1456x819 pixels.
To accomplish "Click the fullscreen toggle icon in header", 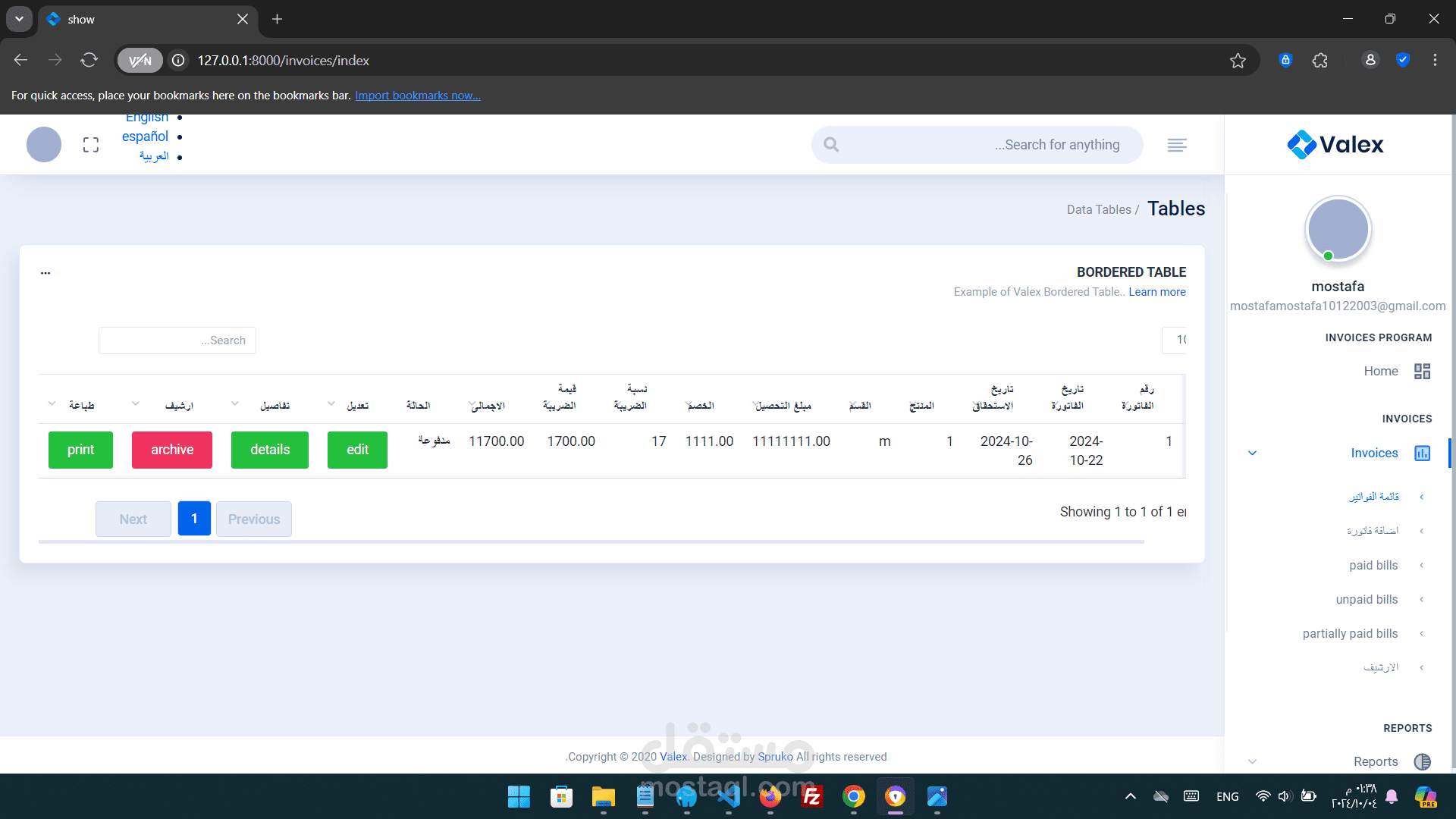I will (x=91, y=145).
